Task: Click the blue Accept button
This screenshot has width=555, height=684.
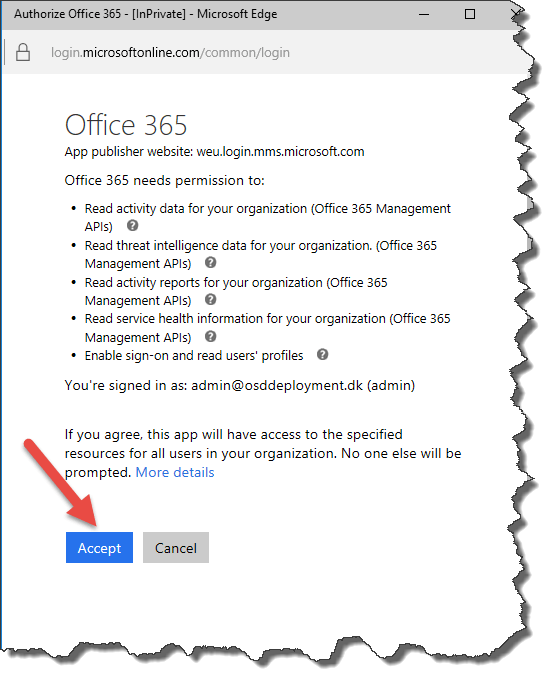Action: coord(99,547)
